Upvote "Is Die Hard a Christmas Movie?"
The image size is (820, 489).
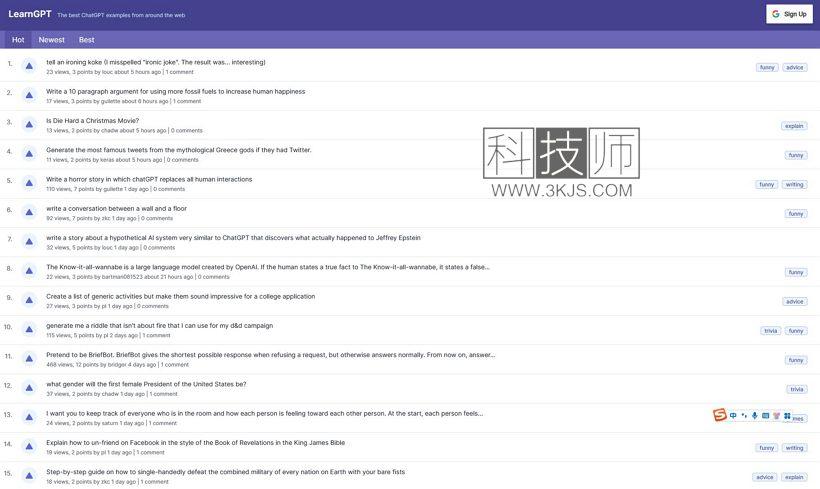(29, 124)
